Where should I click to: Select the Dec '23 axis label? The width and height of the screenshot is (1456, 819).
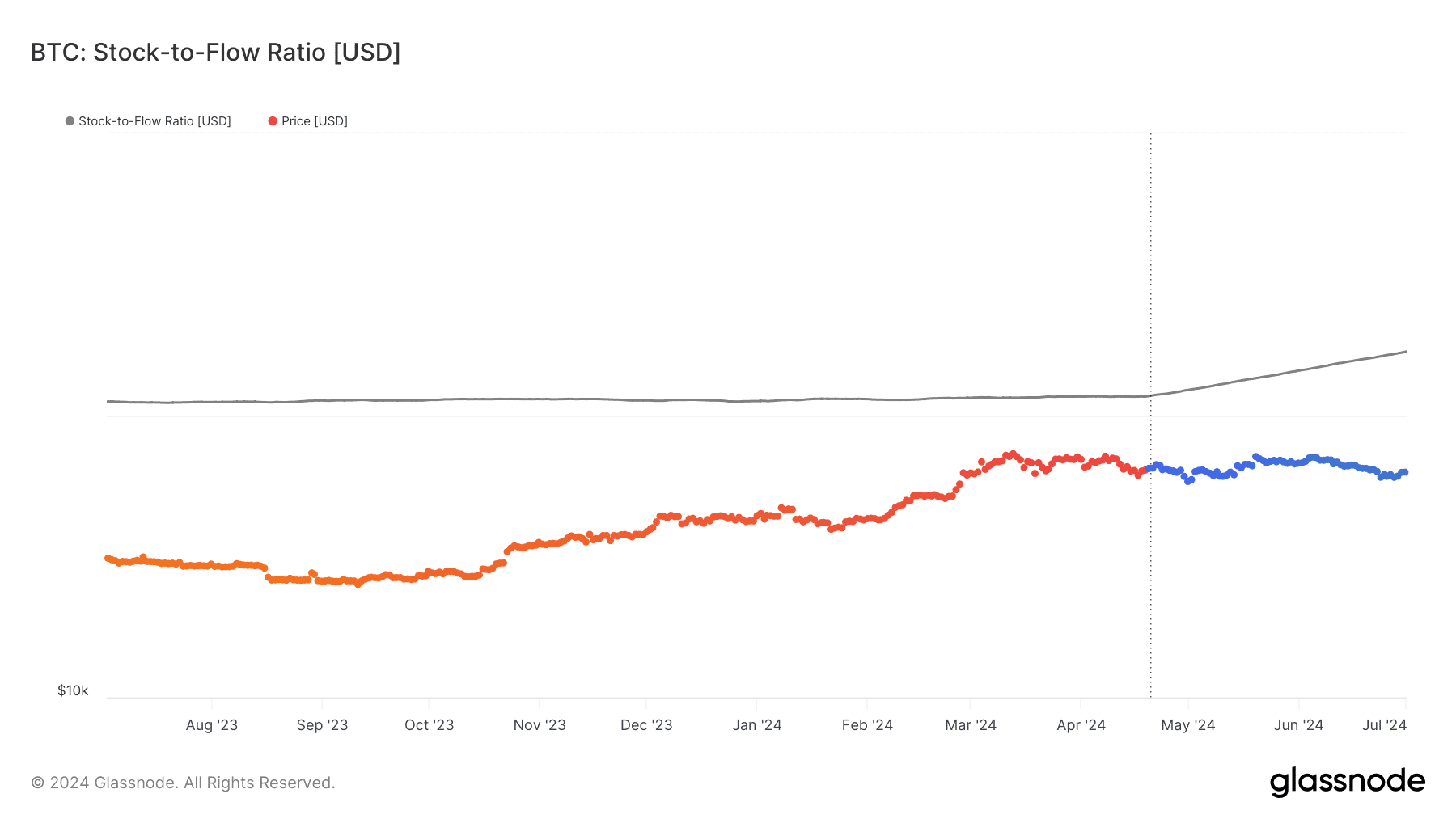[x=646, y=725]
